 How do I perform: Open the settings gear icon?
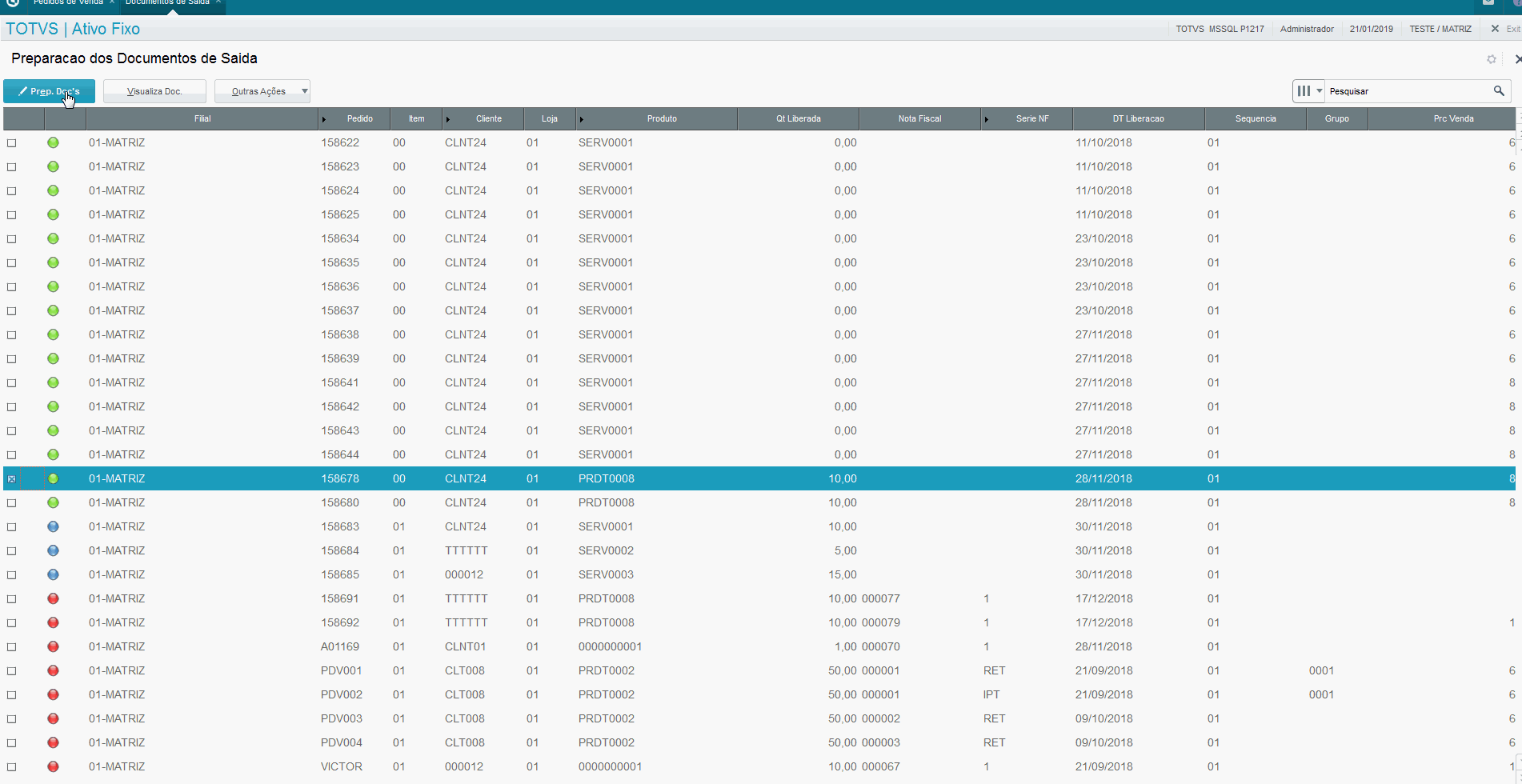tap(1492, 59)
